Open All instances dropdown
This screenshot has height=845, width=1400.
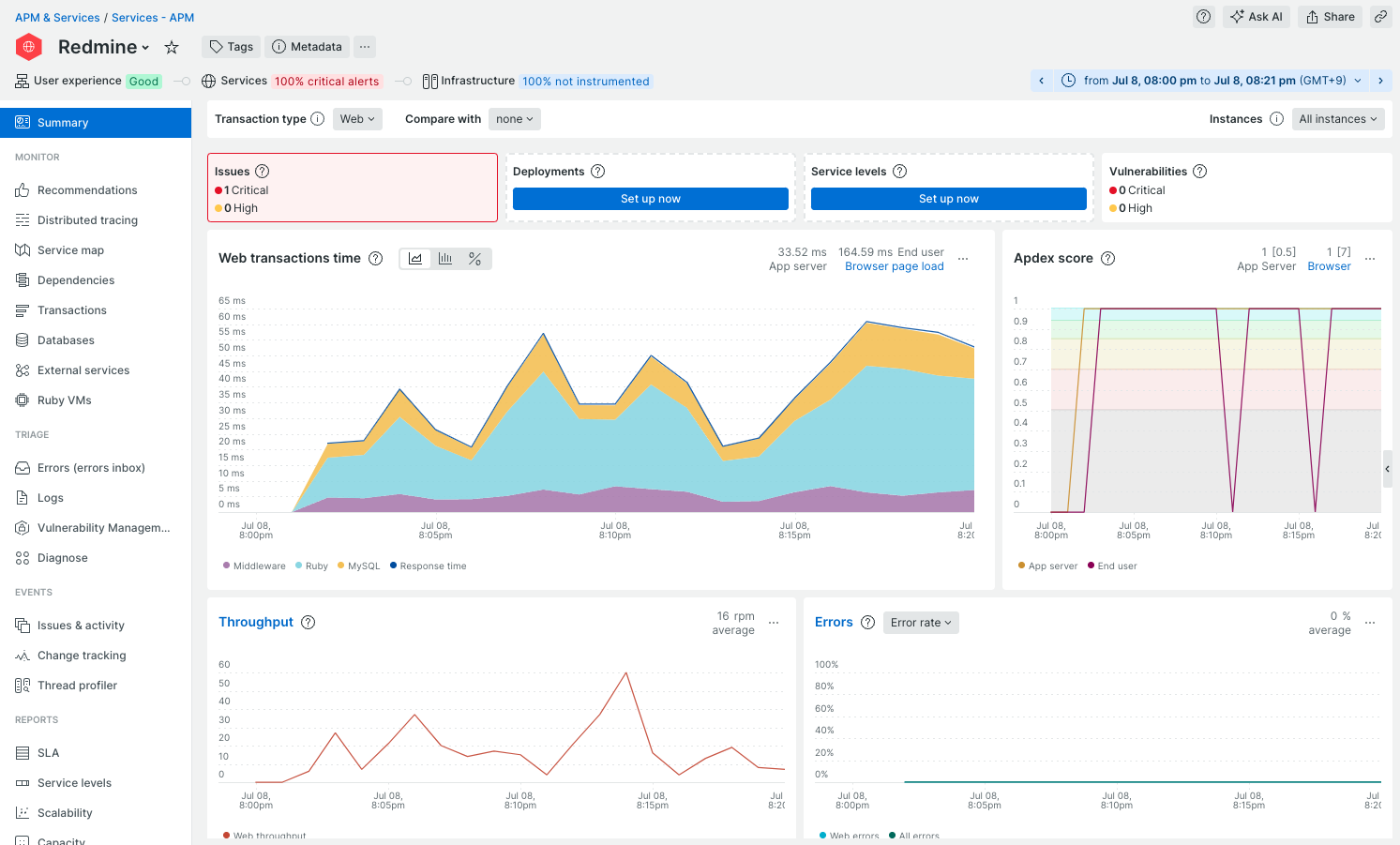coord(1338,119)
